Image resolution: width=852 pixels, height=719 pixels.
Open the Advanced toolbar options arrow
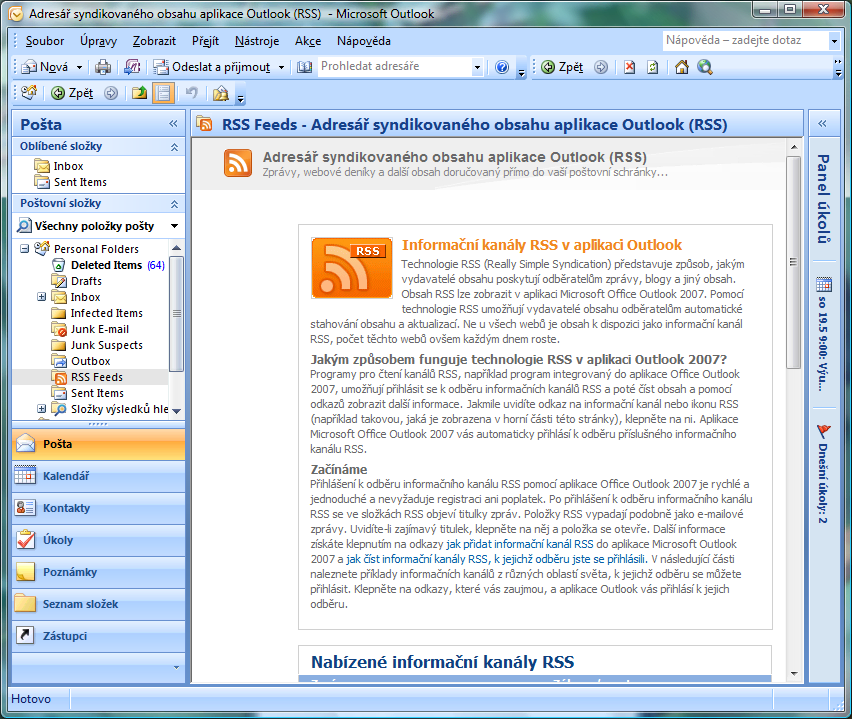241,97
